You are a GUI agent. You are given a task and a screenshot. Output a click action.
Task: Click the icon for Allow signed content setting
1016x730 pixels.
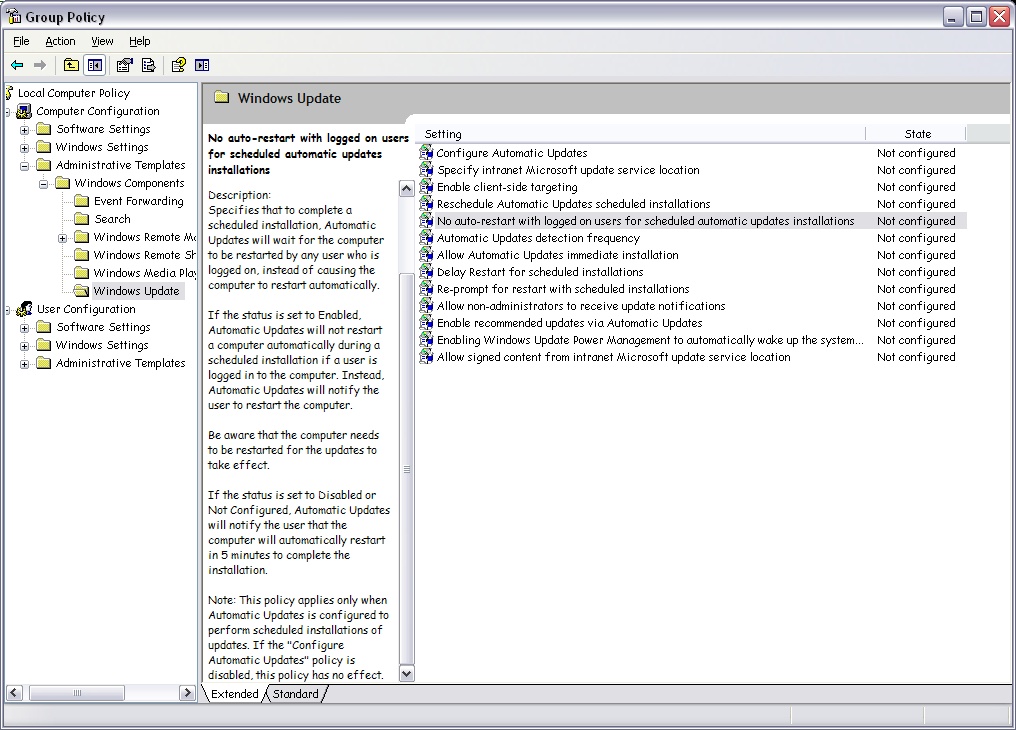click(x=426, y=357)
